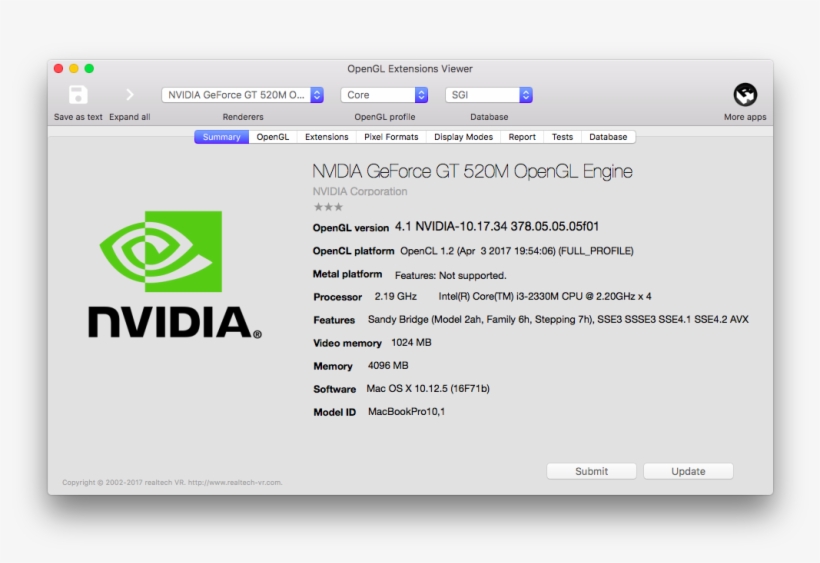Image resolution: width=820 pixels, height=563 pixels.
Task: Maximize window with the green button
Action: (x=89, y=68)
